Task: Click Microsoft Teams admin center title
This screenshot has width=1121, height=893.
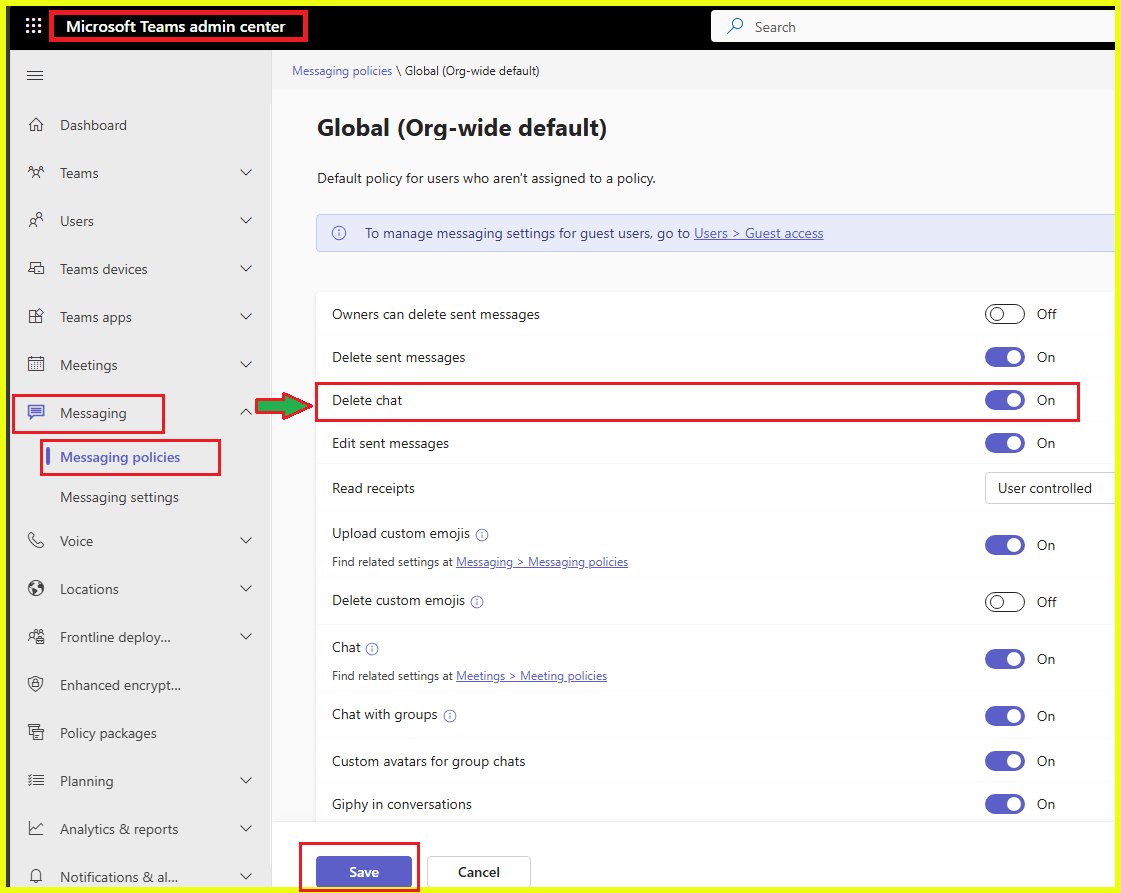Action: (x=176, y=26)
